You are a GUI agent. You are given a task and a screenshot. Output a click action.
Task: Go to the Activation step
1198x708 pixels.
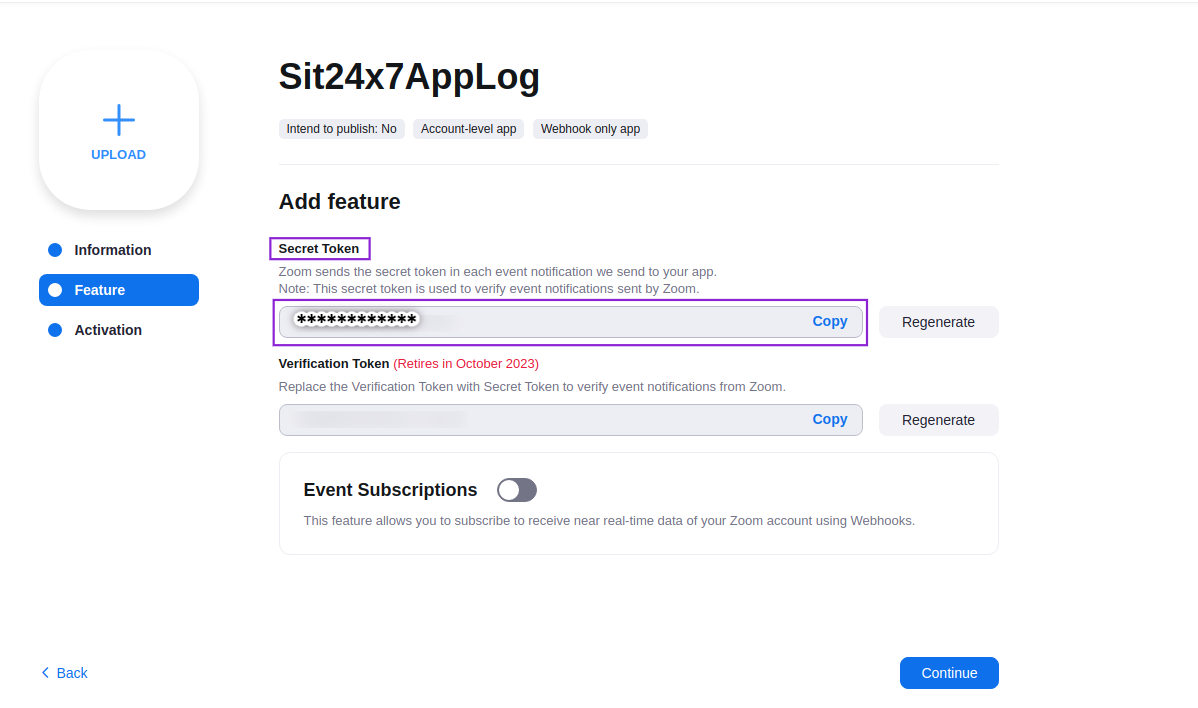108,330
